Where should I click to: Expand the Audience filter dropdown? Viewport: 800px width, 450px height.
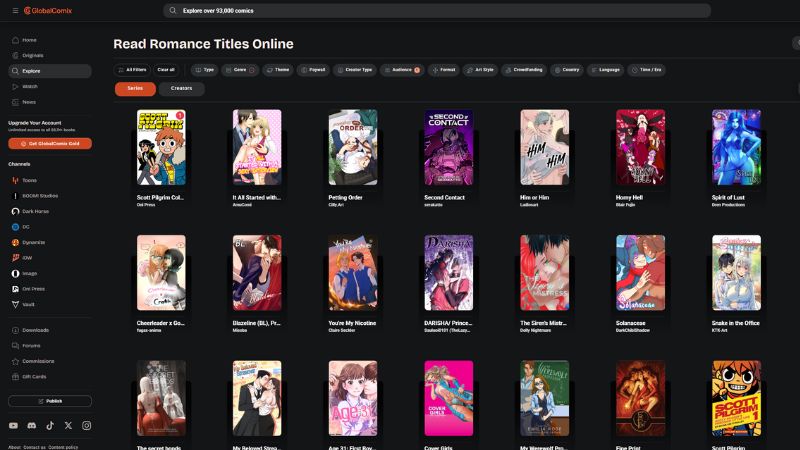click(402, 70)
